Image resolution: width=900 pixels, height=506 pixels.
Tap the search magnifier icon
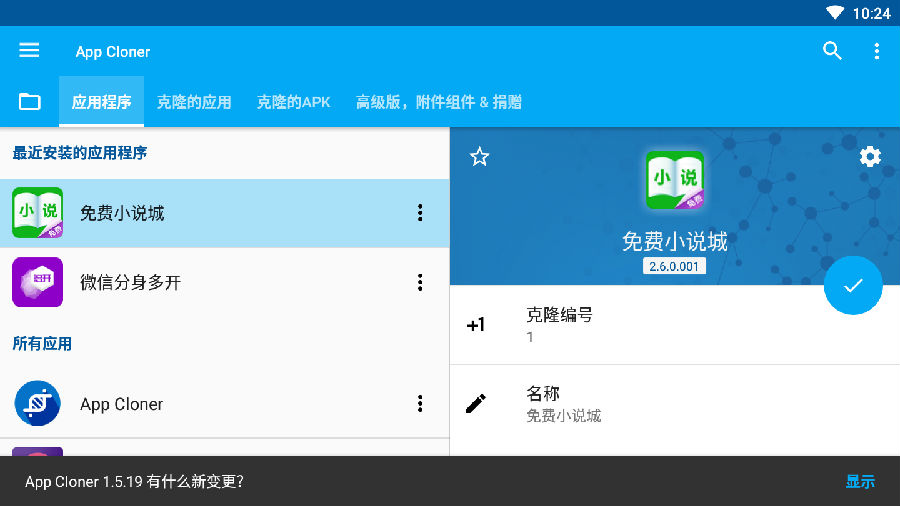click(832, 51)
